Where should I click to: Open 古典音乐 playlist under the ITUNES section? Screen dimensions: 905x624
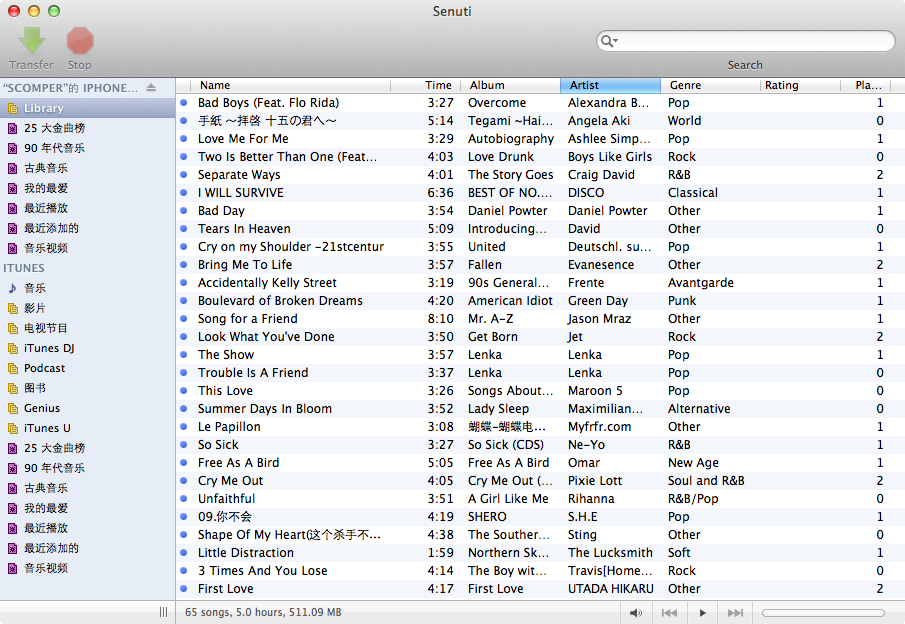87,488
